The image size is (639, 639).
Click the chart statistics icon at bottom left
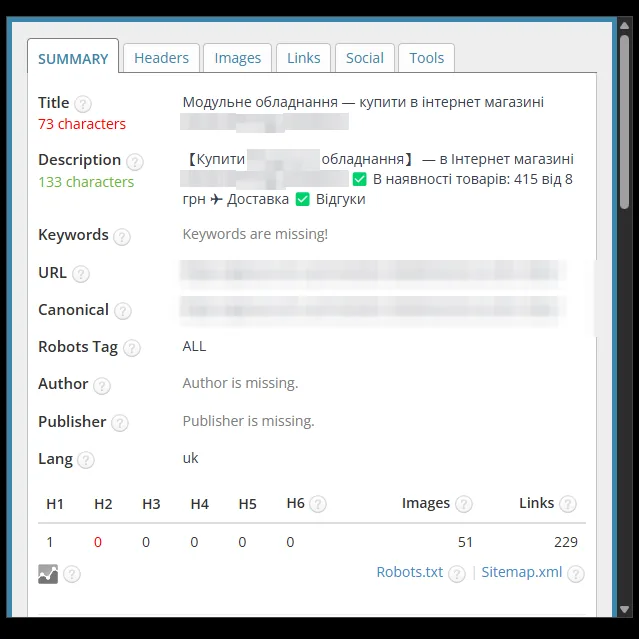click(x=48, y=574)
